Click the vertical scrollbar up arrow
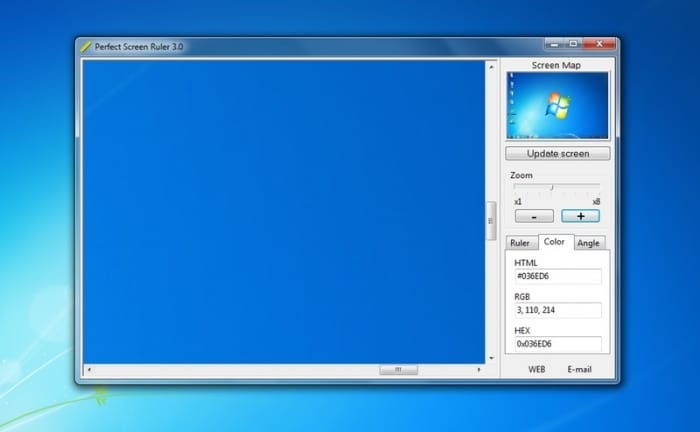Screen dimensions: 700x432 (491, 68)
